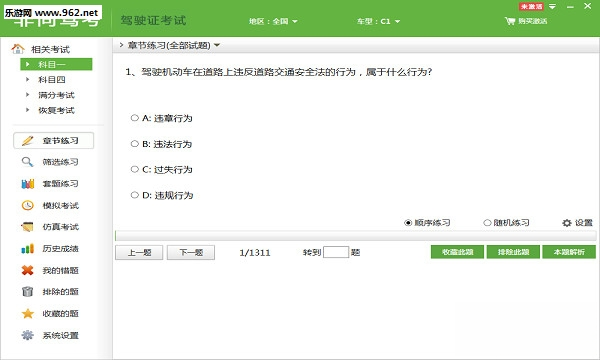Click the 转到 question number input field
Screen dimensions: 600x360
pyautogui.click(x=336, y=252)
